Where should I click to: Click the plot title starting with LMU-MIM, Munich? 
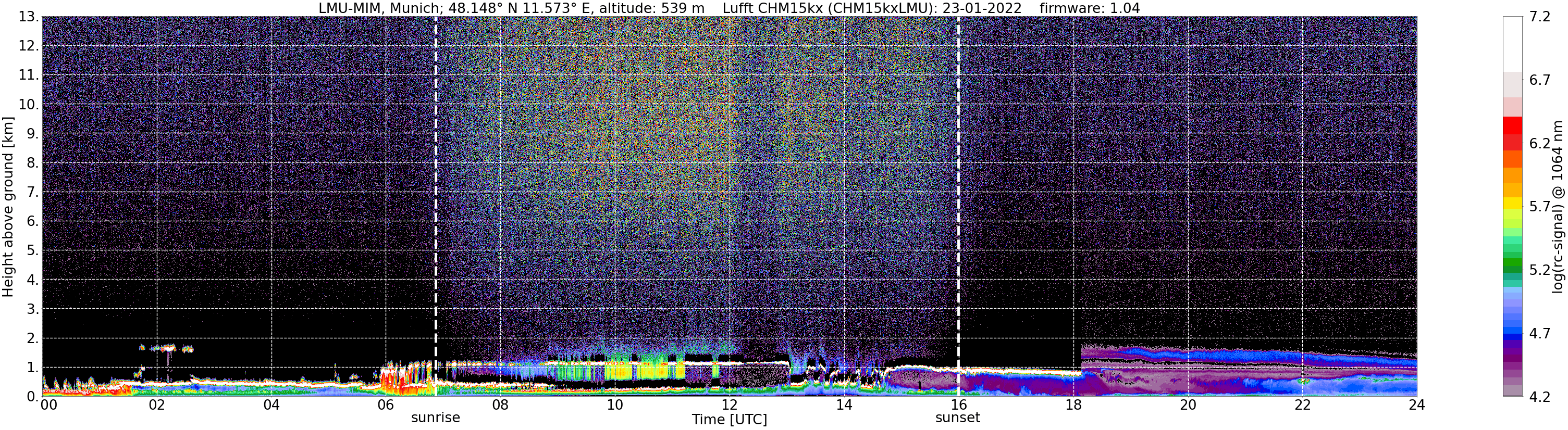click(x=729, y=8)
